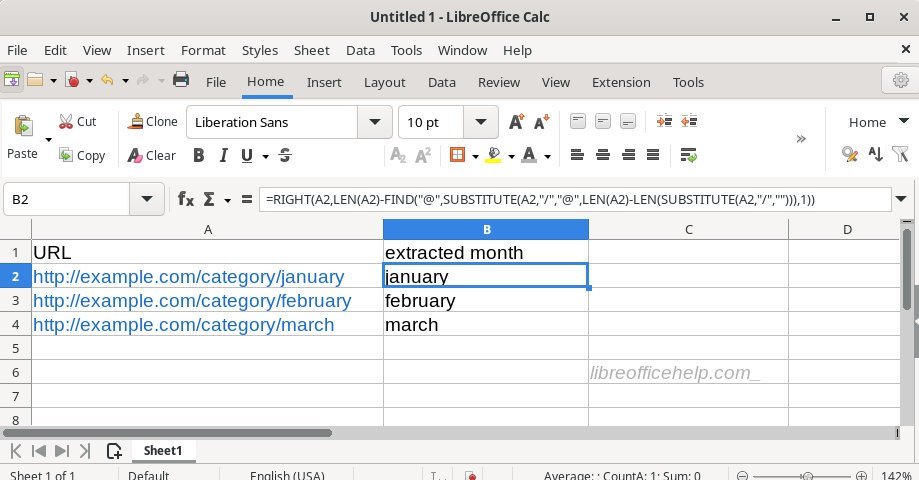Copy the selected cell
Viewport: 919px width, 480px height.
pyautogui.click(x=82, y=155)
